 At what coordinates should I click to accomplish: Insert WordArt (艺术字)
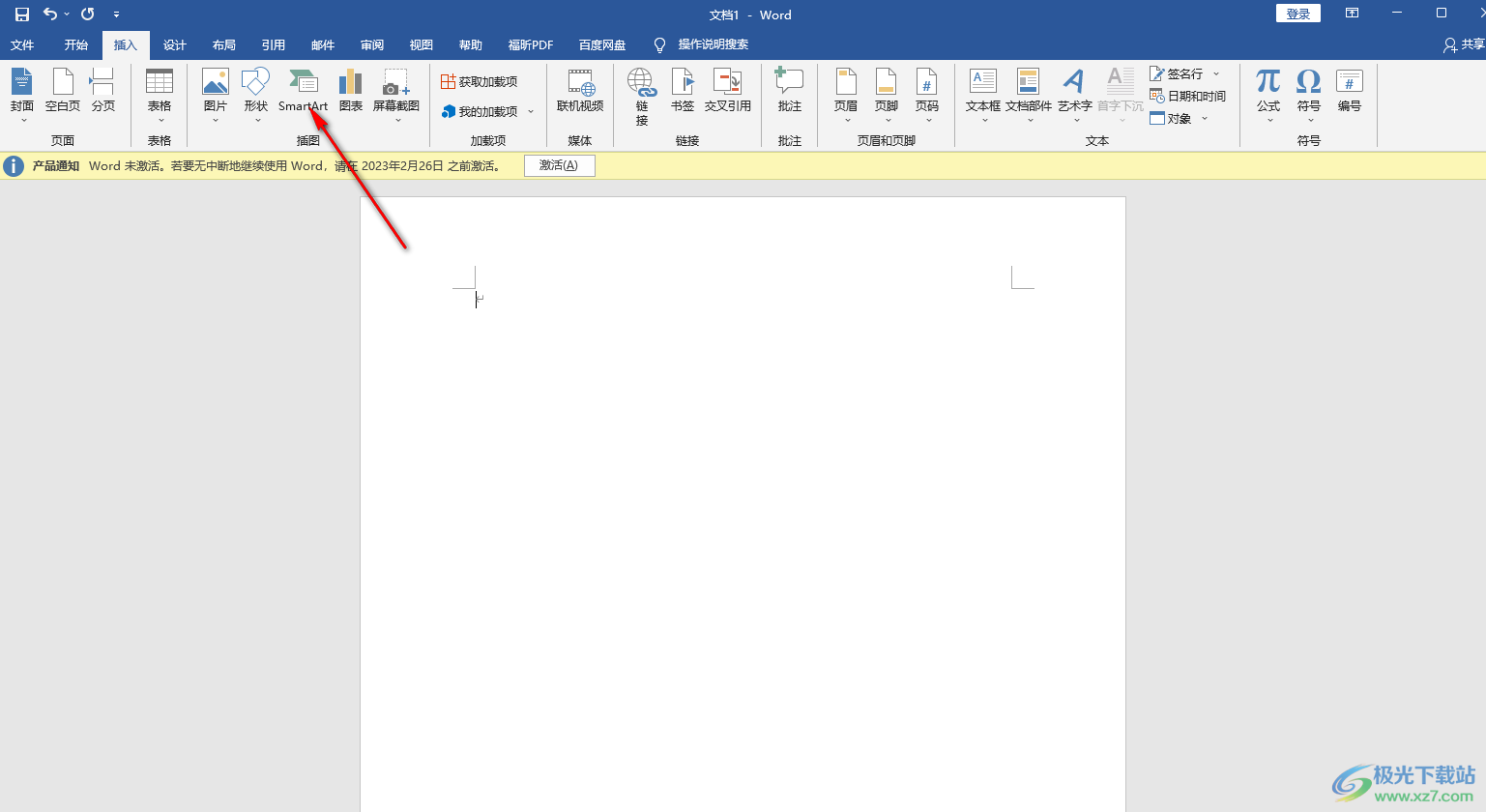point(1075,95)
